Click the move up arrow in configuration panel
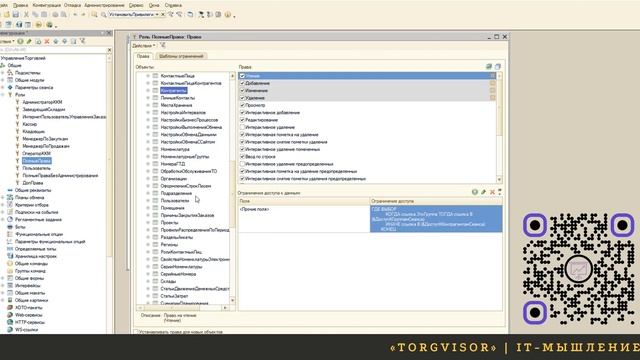Screen dimensions: 640x360 tap(56, 41)
